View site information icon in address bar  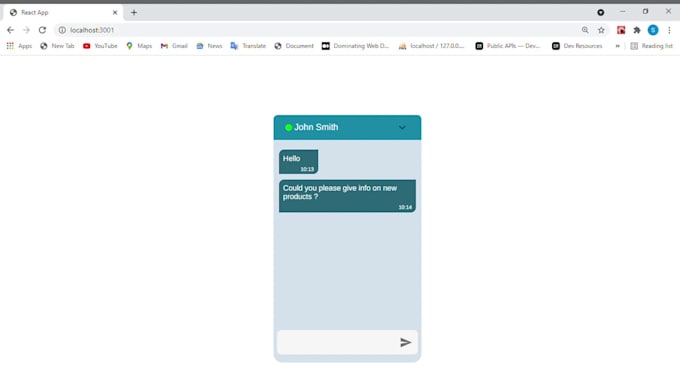pos(62,30)
